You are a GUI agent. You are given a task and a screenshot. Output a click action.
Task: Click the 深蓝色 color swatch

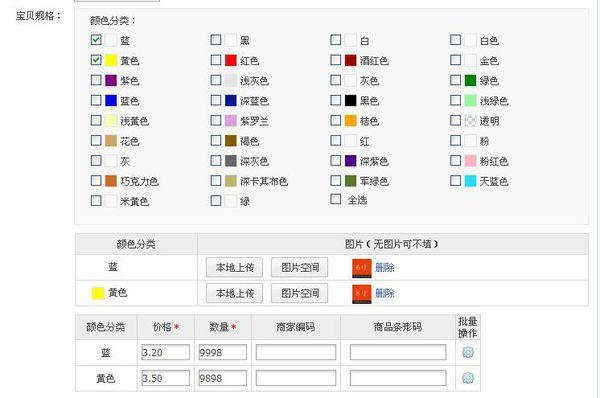(231, 101)
